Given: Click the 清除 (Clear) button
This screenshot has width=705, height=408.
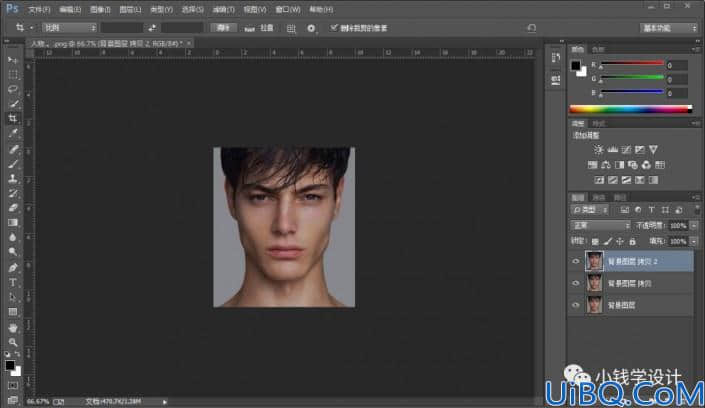Looking at the screenshot, I should [x=223, y=28].
